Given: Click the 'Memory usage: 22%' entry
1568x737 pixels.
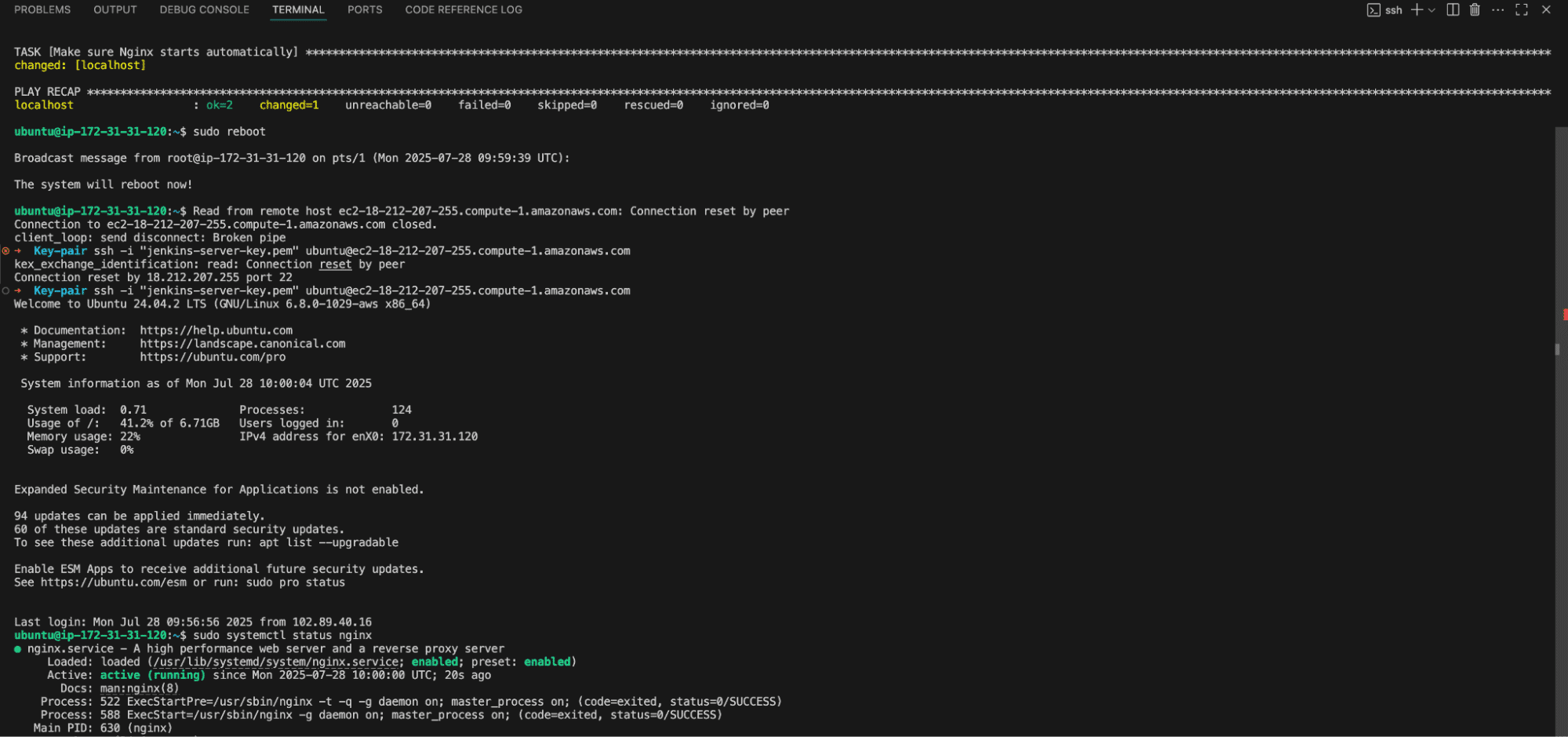Looking at the screenshot, I should (83, 436).
